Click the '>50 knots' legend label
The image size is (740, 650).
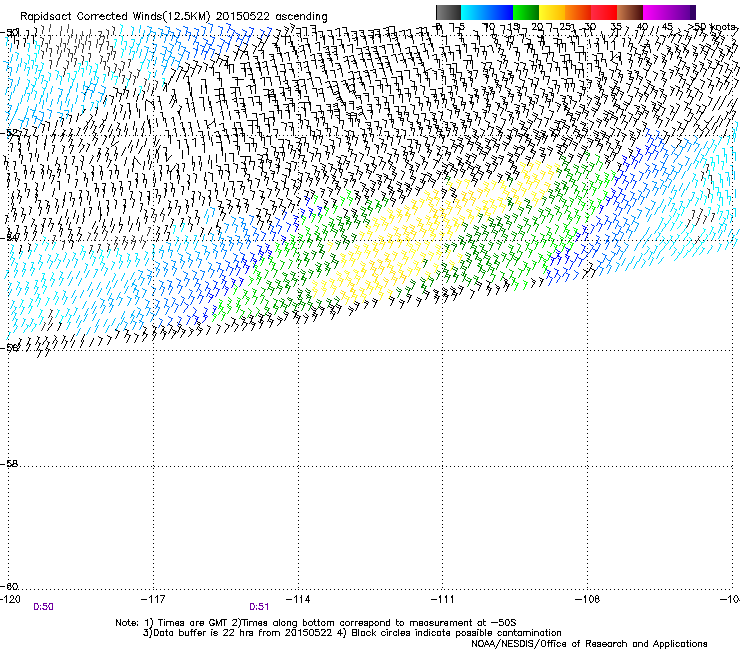(712, 27)
